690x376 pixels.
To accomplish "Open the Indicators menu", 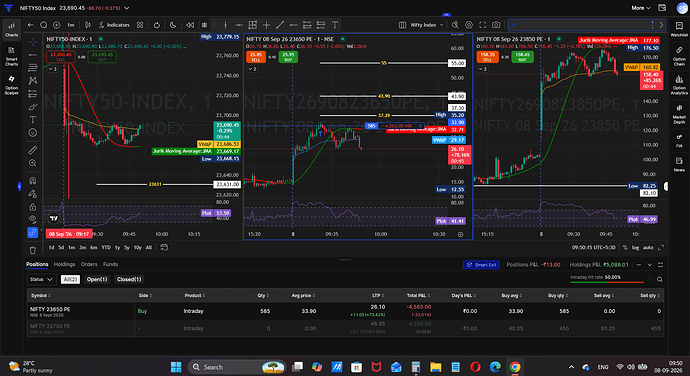I will coord(114,25).
